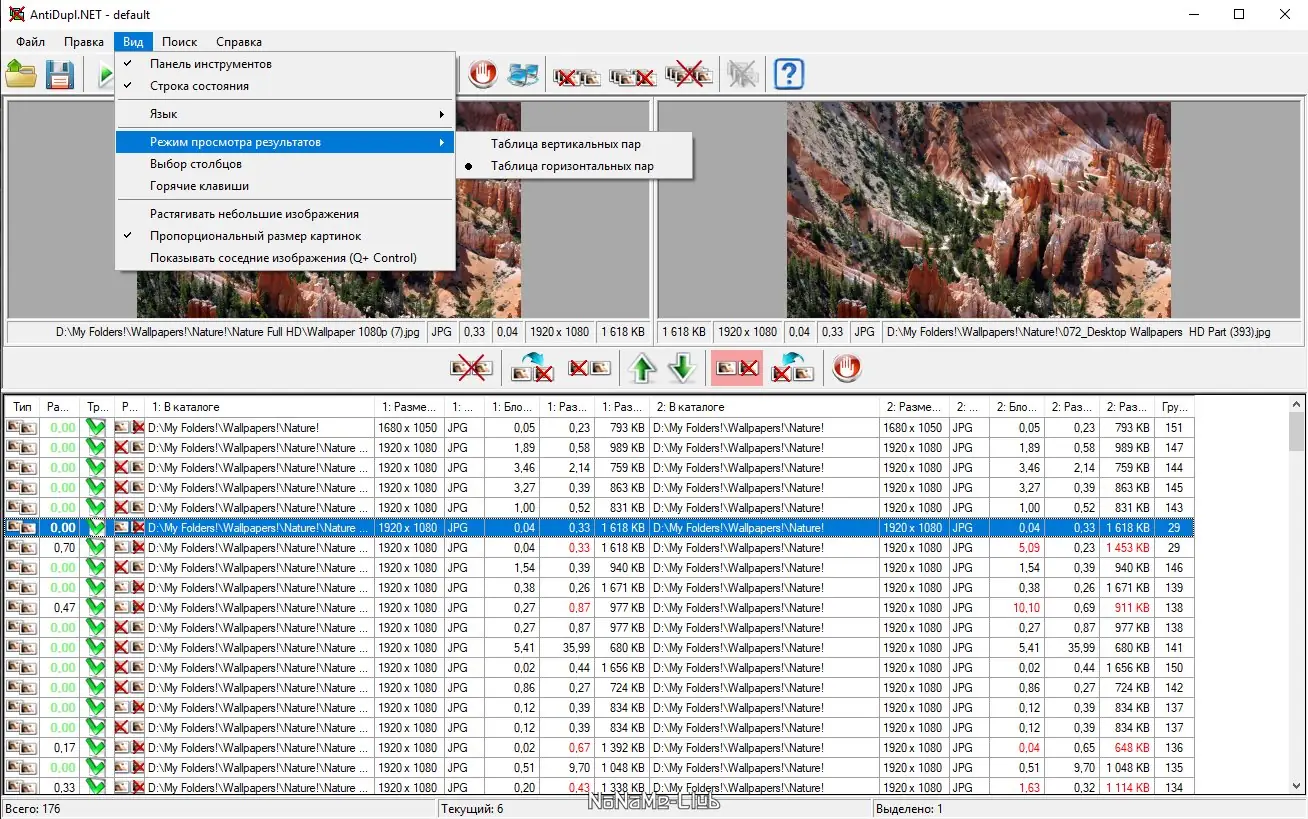Click the refresh results computers icon
Image resolution: width=1308 pixels, height=819 pixels.
523,74
